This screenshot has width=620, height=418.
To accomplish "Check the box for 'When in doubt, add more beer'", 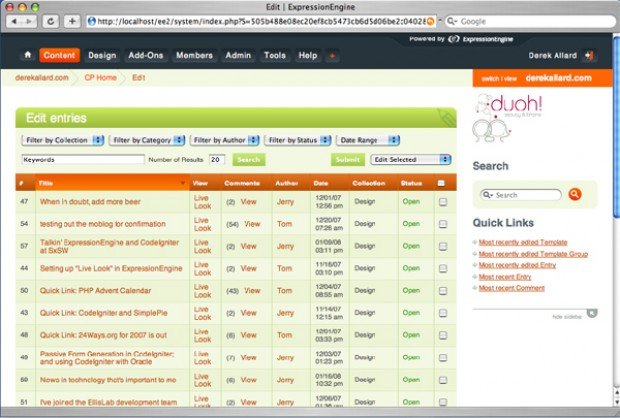I will (443, 202).
